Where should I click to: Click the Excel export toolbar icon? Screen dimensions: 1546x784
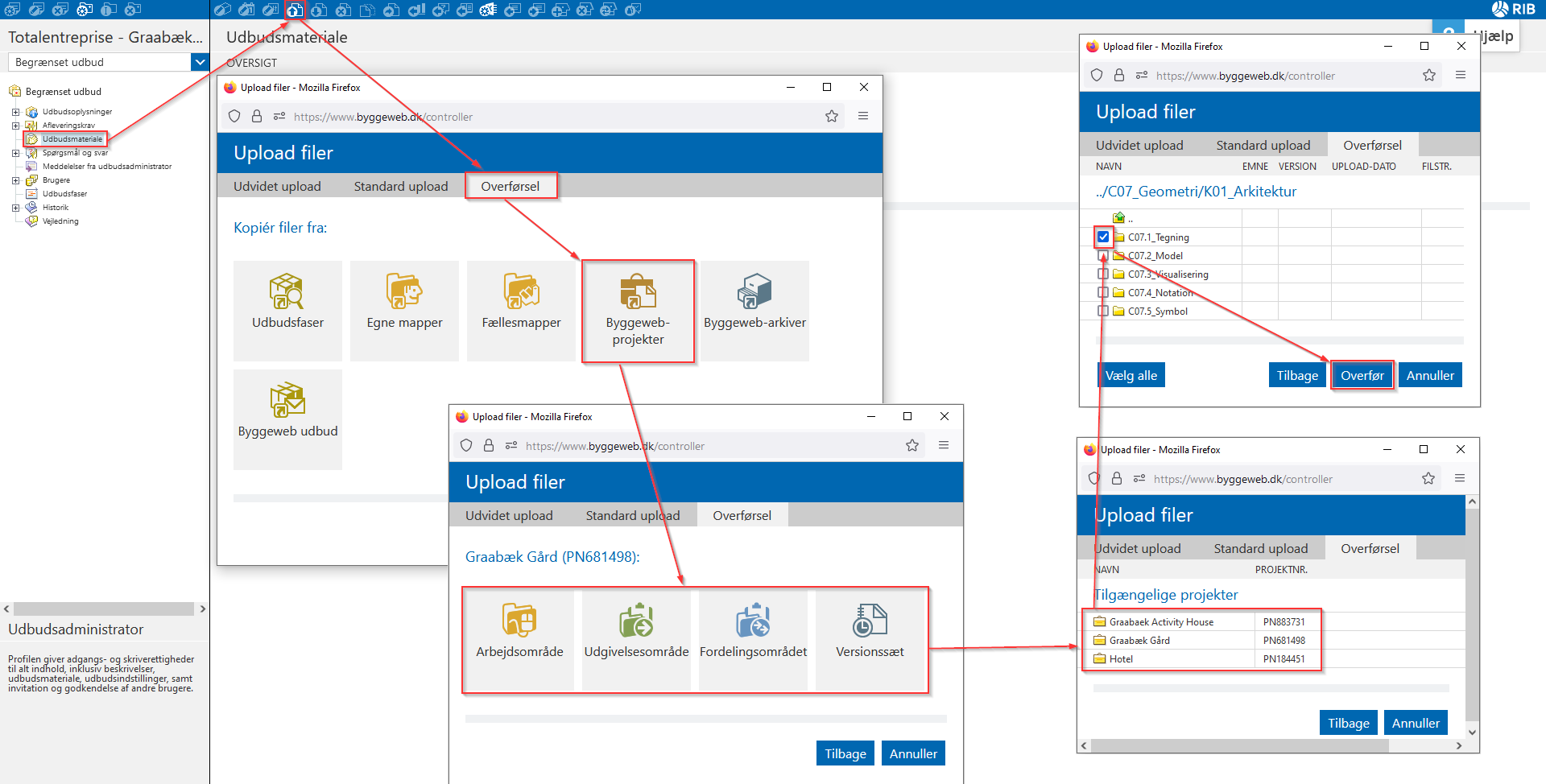coord(489,10)
